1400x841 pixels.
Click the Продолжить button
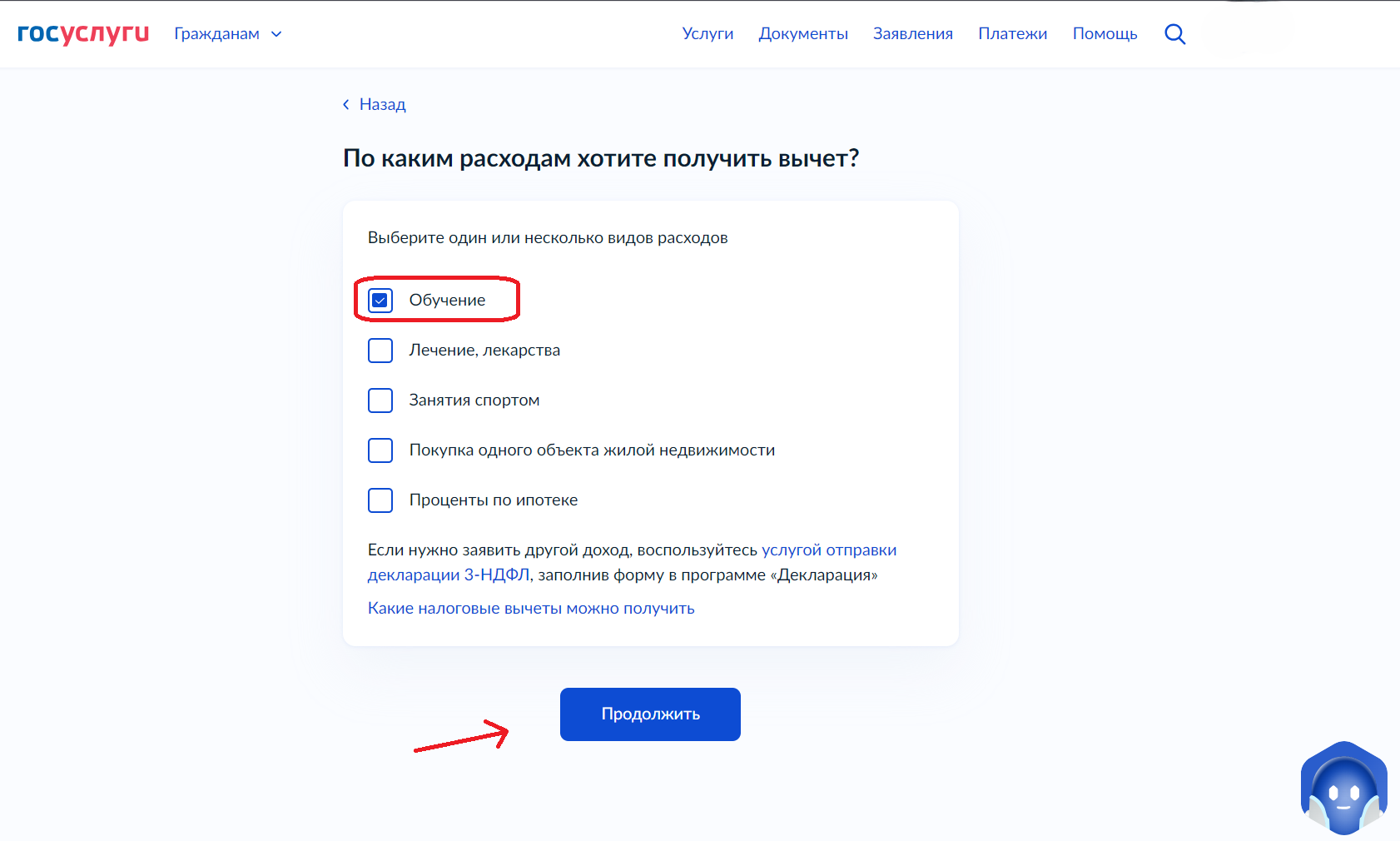[x=650, y=714]
